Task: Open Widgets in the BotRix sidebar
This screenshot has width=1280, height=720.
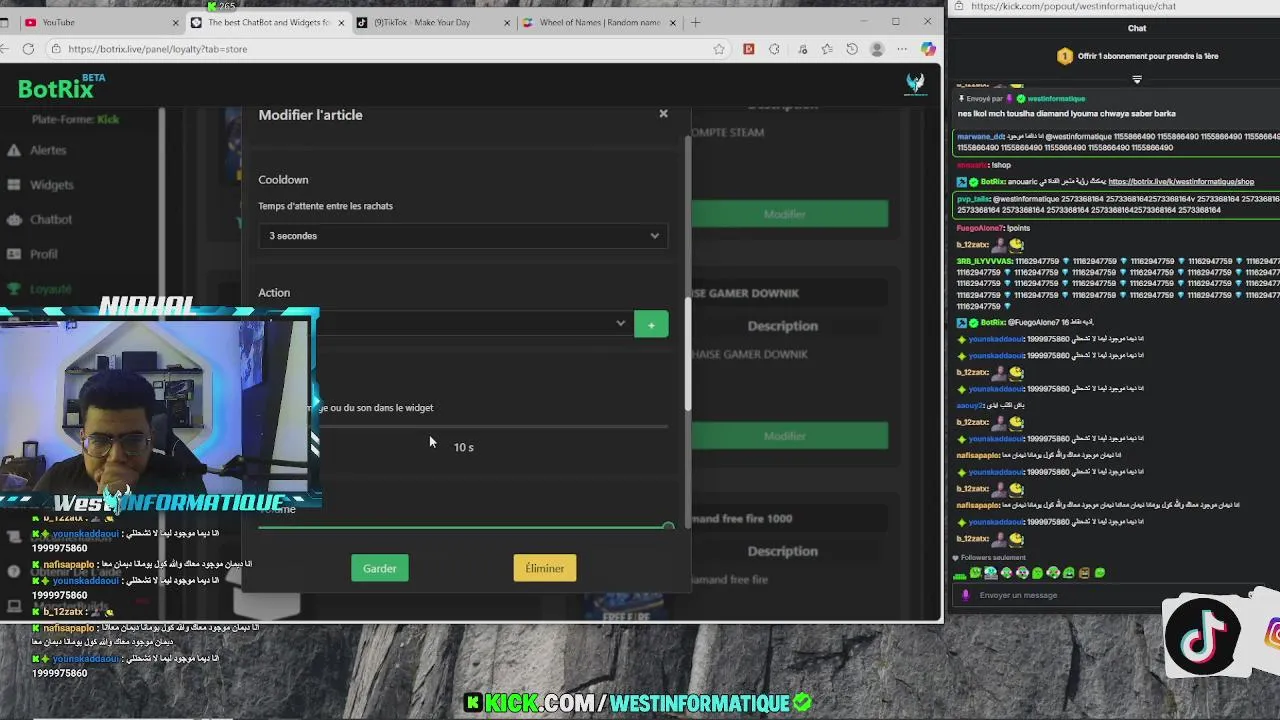Action: coord(52,185)
